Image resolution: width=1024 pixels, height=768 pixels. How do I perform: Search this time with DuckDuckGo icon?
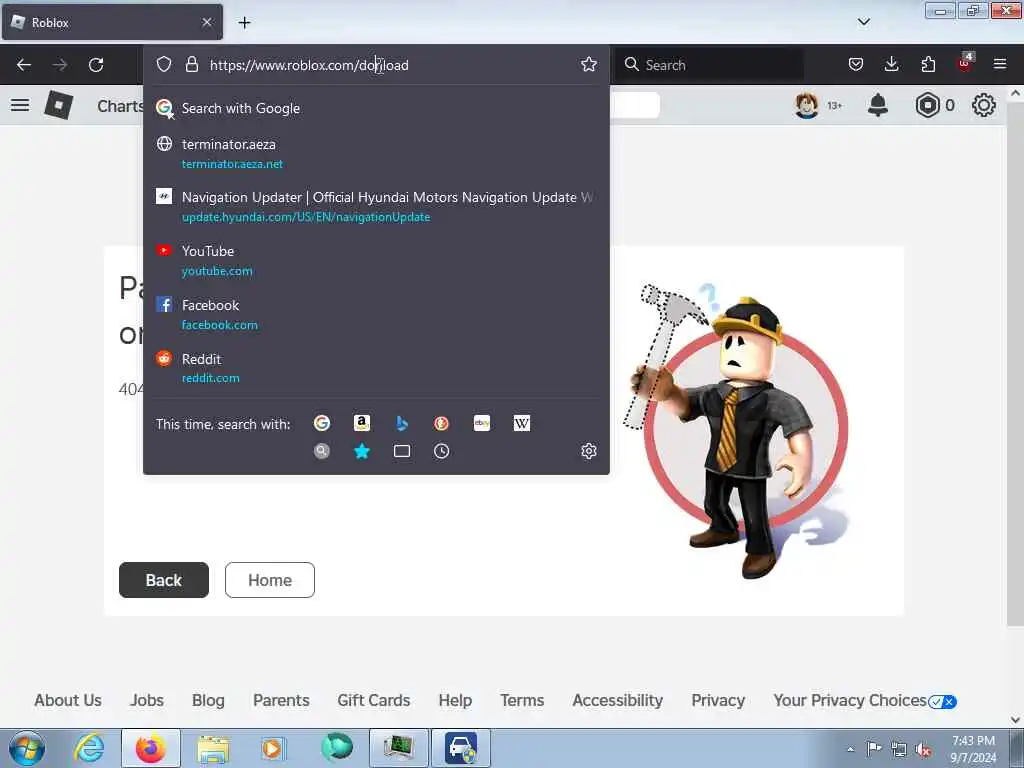pos(441,423)
